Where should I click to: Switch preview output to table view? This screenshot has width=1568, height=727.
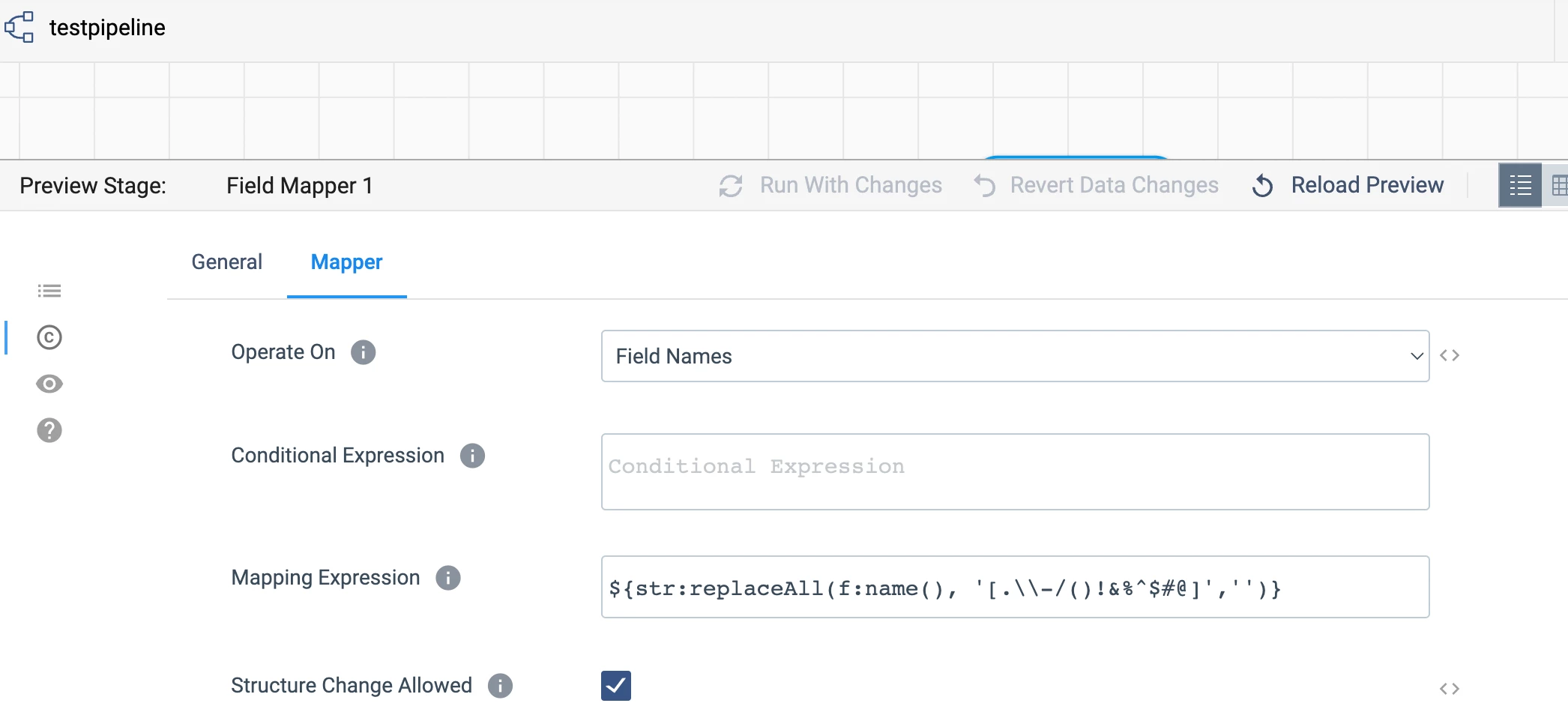tap(1561, 184)
